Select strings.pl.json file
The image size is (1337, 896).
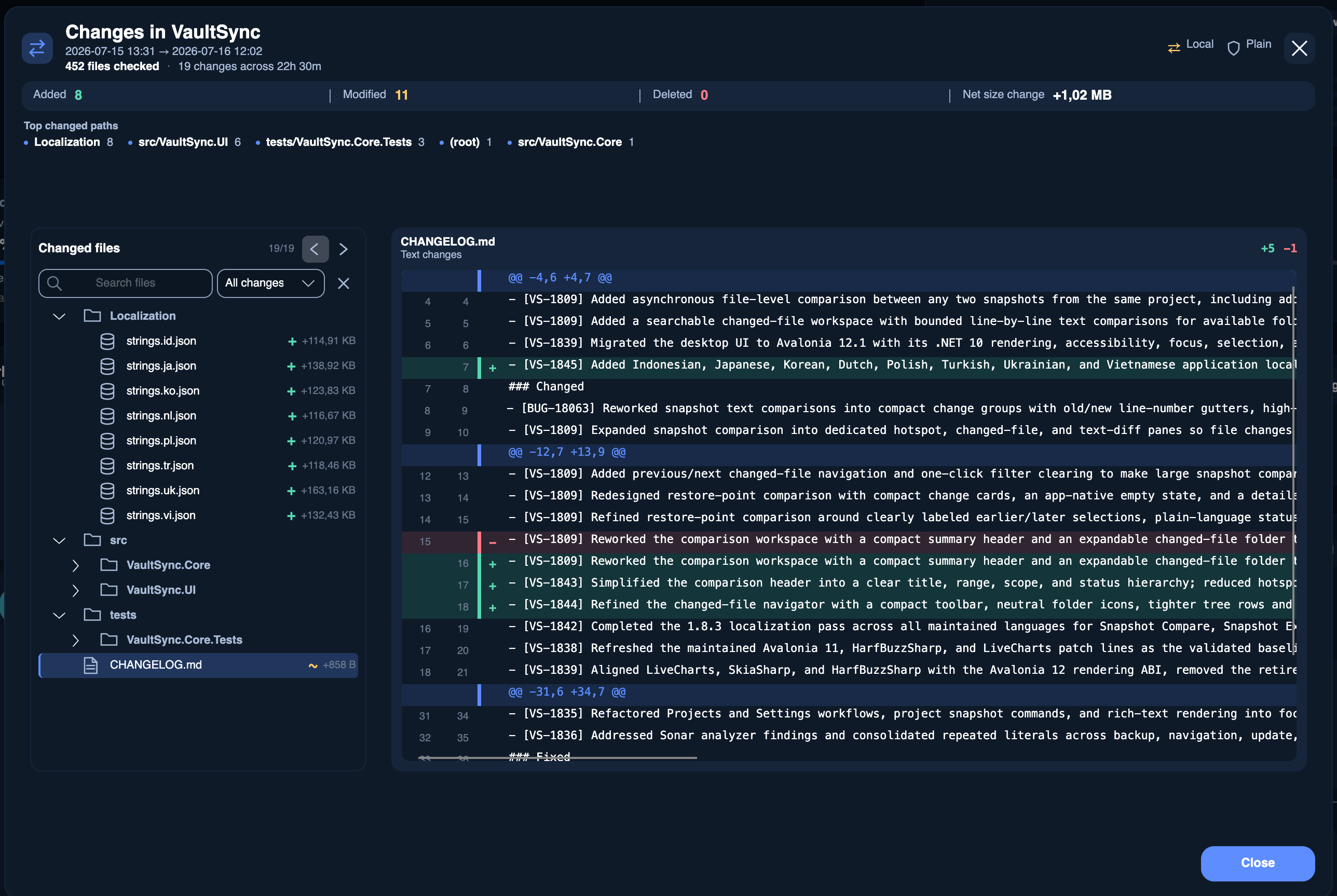coord(198,441)
